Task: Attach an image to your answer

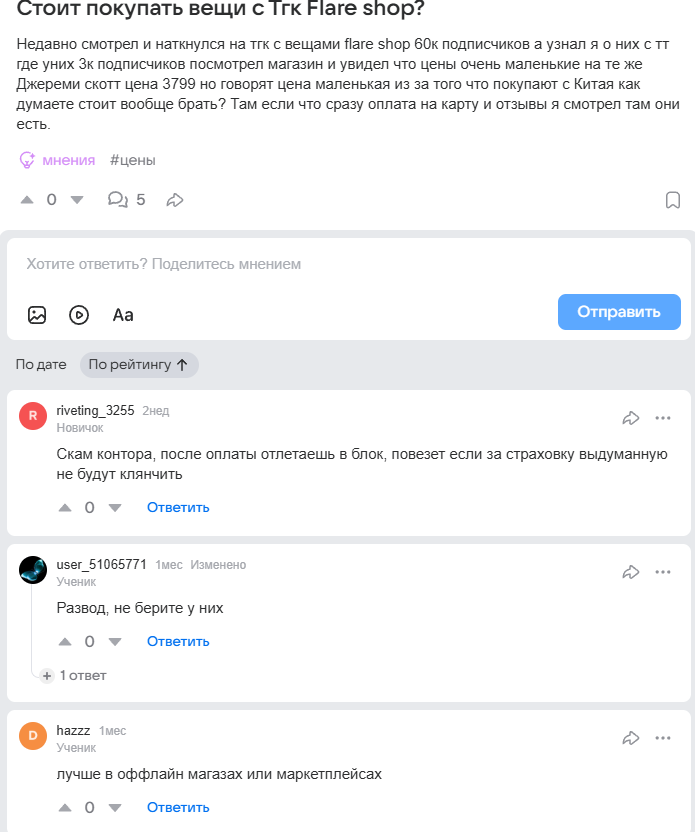Action: coord(37,315)
